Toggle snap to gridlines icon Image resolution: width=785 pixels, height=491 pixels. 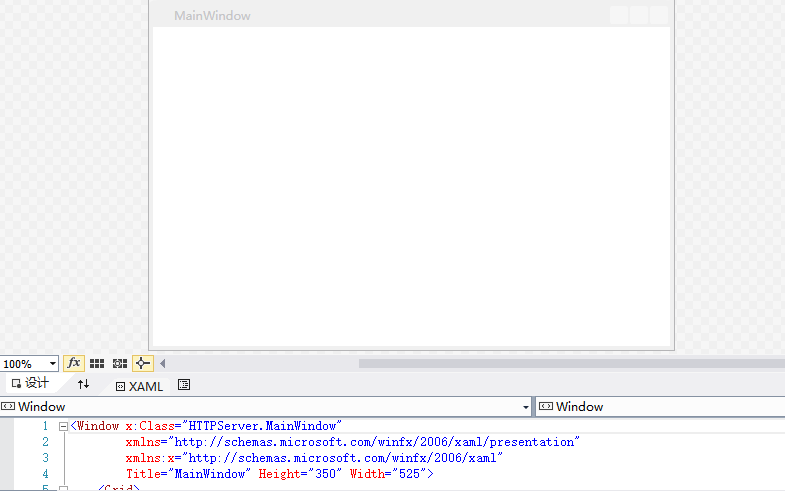120,364
